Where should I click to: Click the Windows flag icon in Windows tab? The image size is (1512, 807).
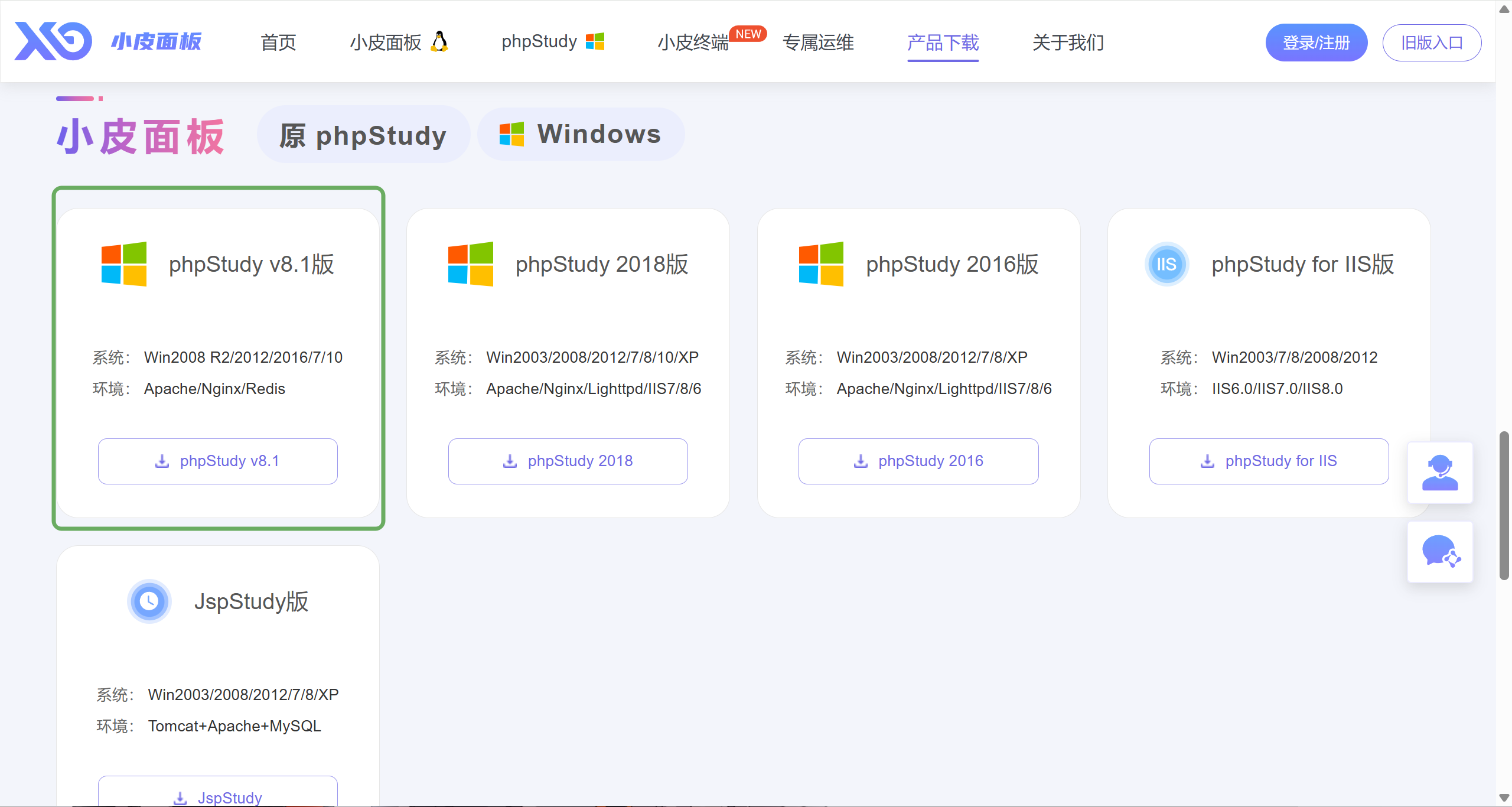point(511,134)
